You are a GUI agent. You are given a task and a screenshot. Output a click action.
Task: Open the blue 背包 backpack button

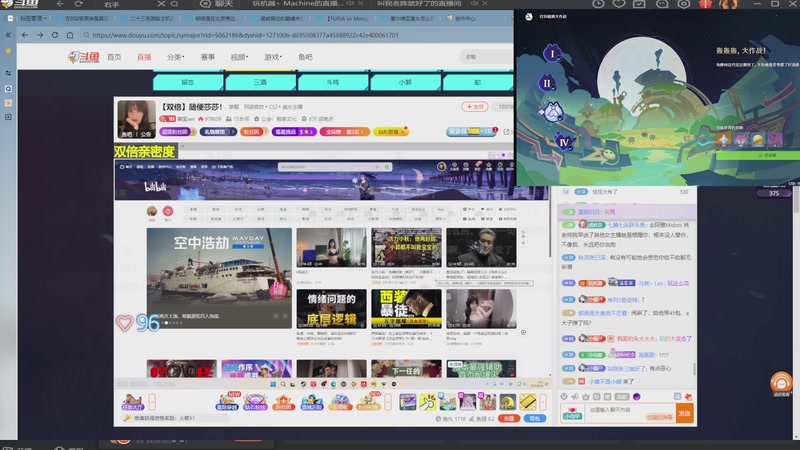tap(535, 418)
